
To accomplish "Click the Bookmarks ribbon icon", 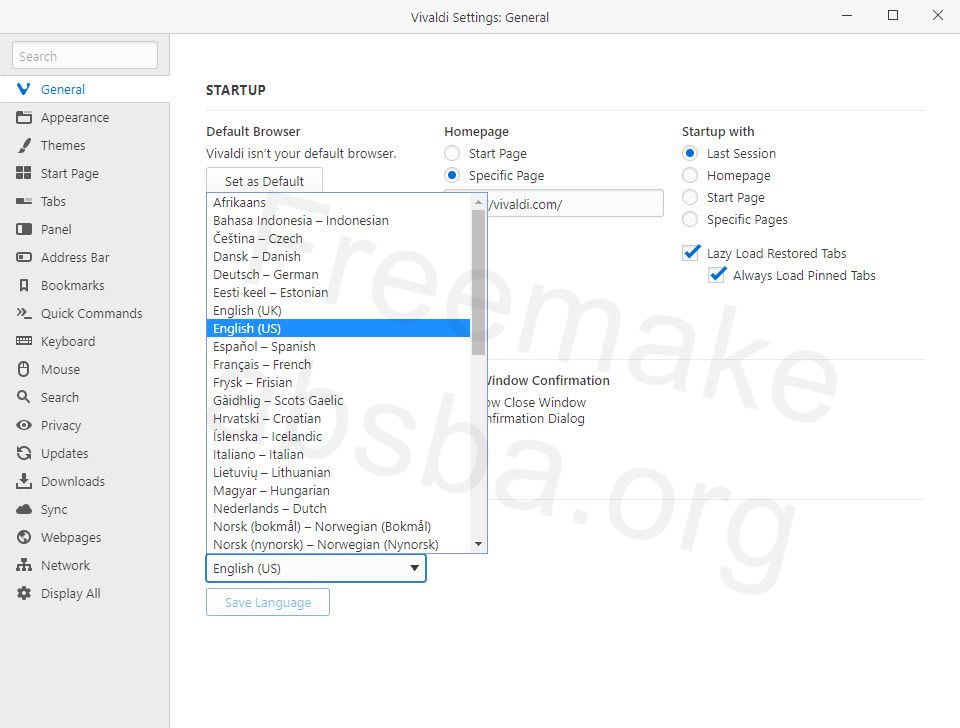I will tap(24, 285).
